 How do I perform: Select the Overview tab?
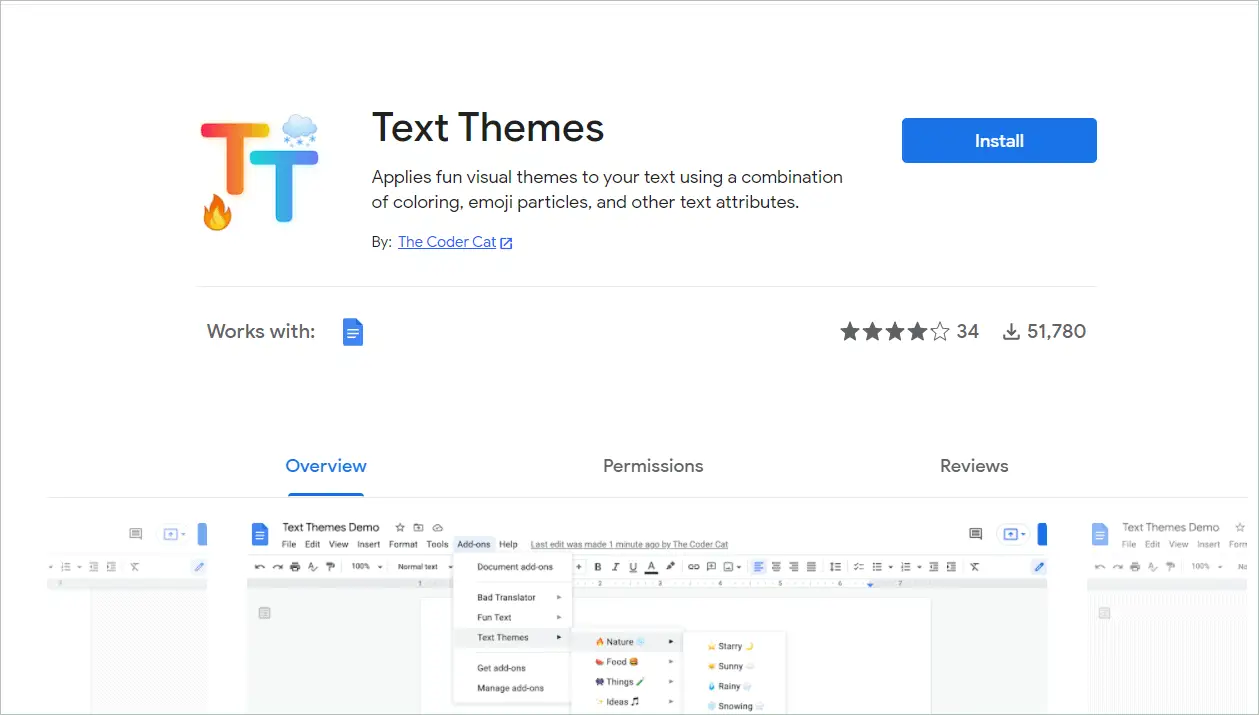pos(326,466)
